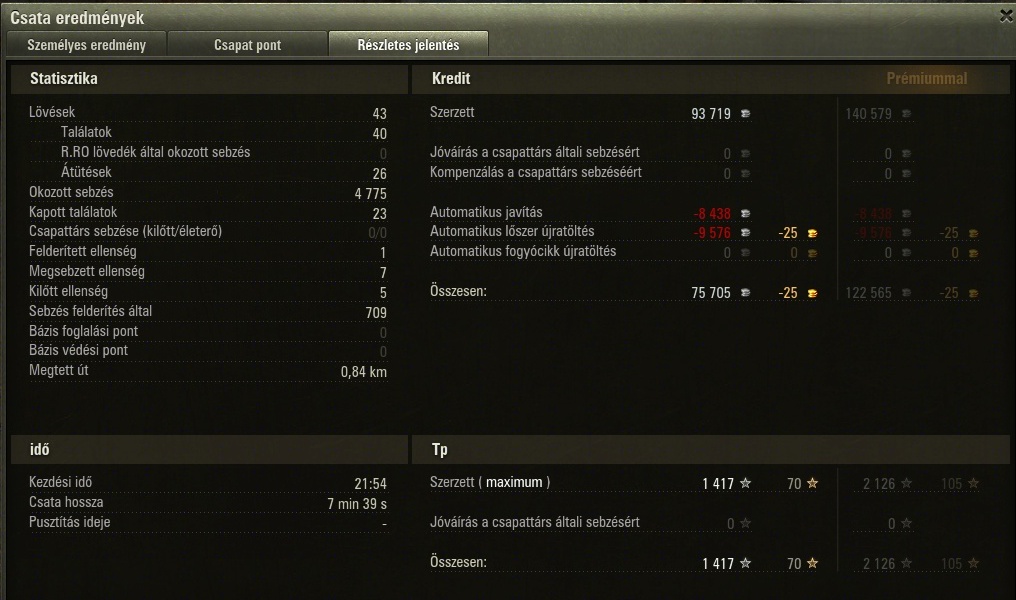Click the Prémiummal column header
Image resolution: width=1016 pixels, height=600 pixels.
927,78
